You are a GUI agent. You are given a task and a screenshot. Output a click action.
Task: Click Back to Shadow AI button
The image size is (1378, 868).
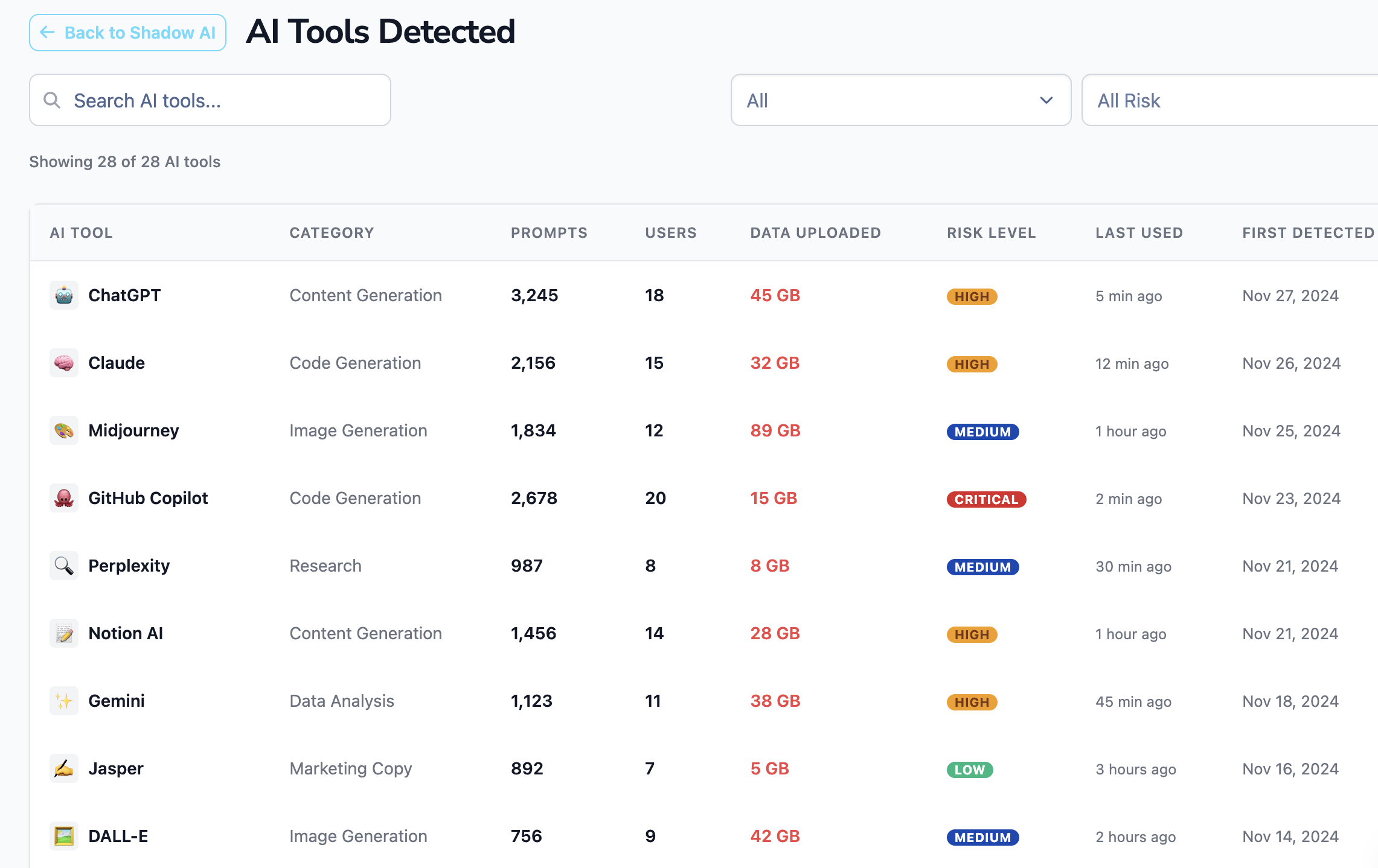click(x=127, y=33)
